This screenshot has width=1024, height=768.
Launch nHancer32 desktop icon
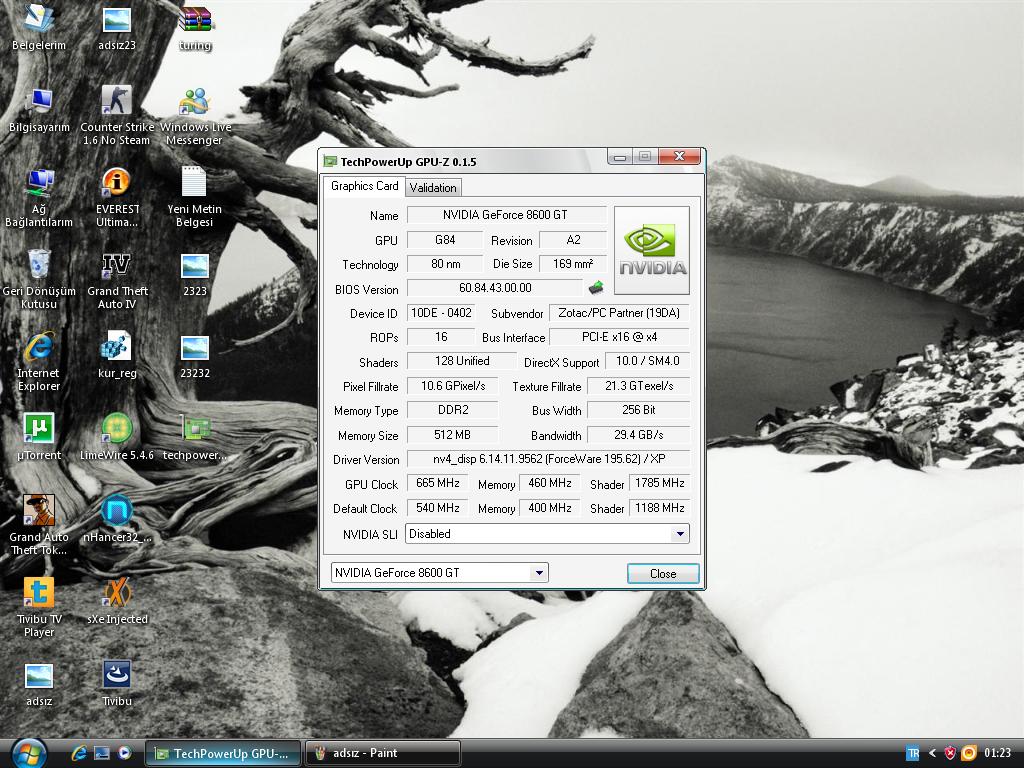[117, 520]
